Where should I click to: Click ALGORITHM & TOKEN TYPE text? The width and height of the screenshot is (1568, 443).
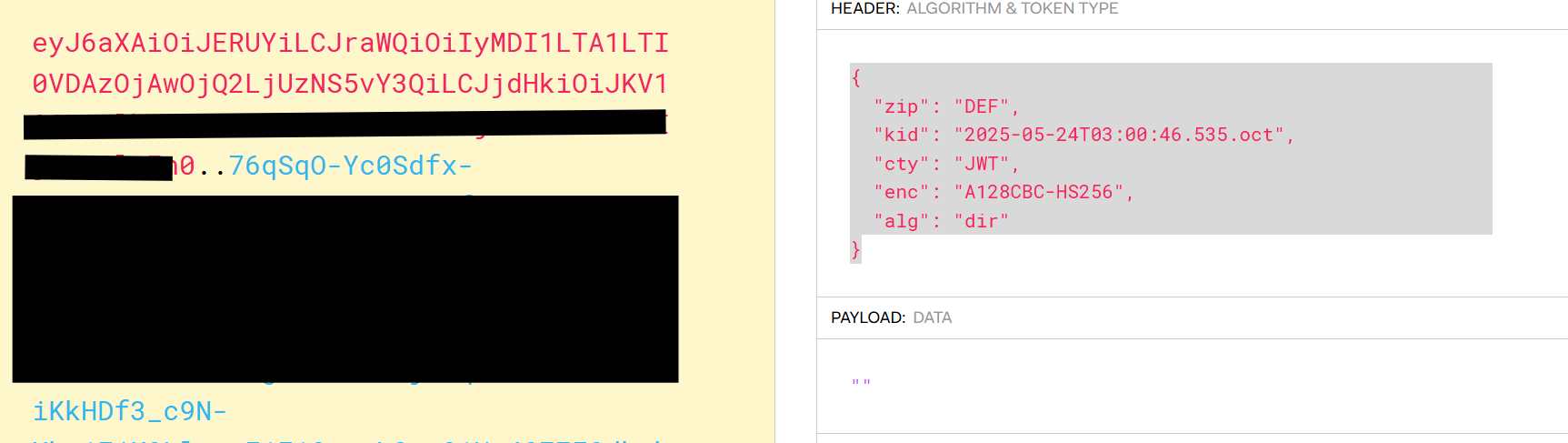pyautogui.click(x=1012, y=8)
